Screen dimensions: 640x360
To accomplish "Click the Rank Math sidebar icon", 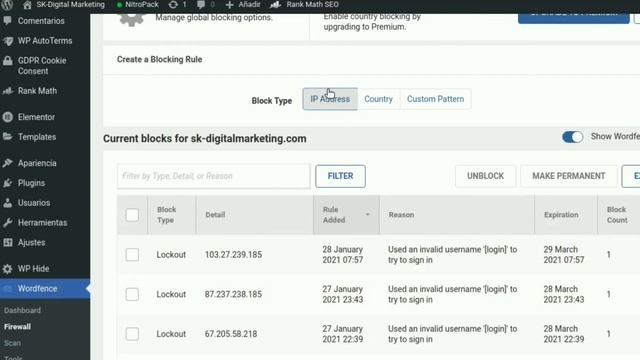I will point(7,91).
